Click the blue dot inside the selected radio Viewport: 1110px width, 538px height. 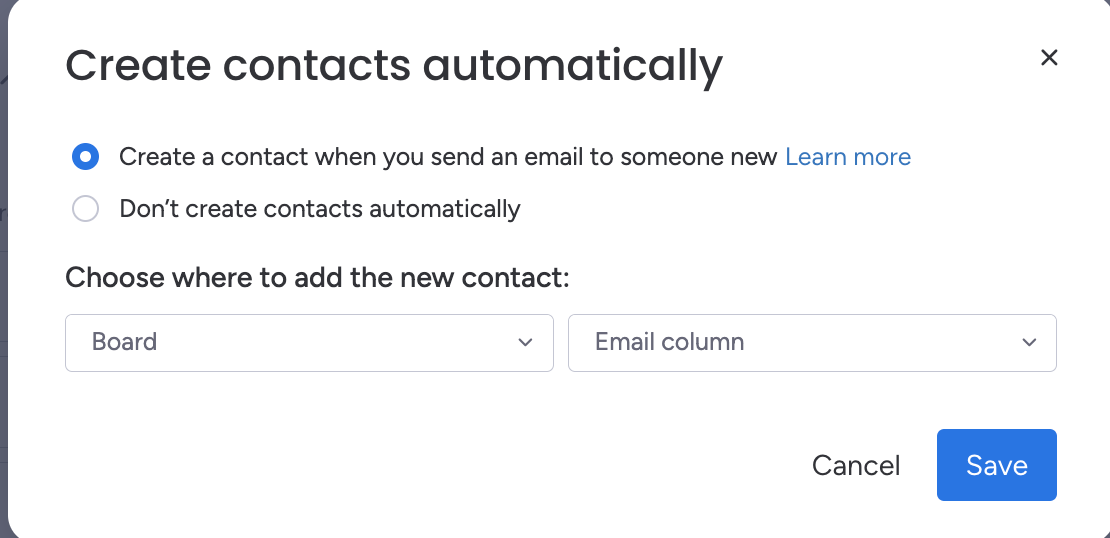pyautogui.click(x=86, y=157)
